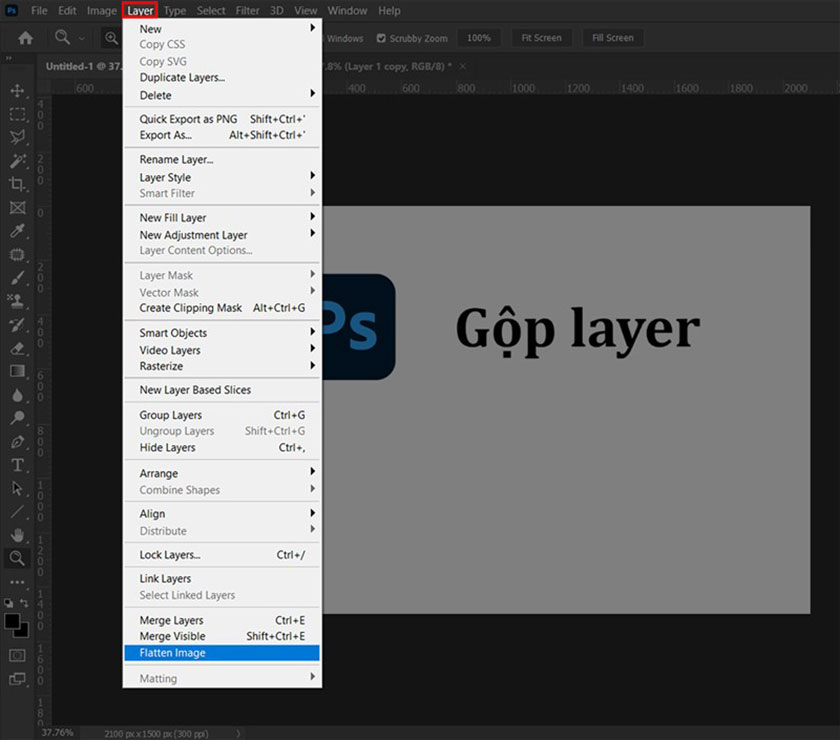Select the Frame tool

click(17, 207)
